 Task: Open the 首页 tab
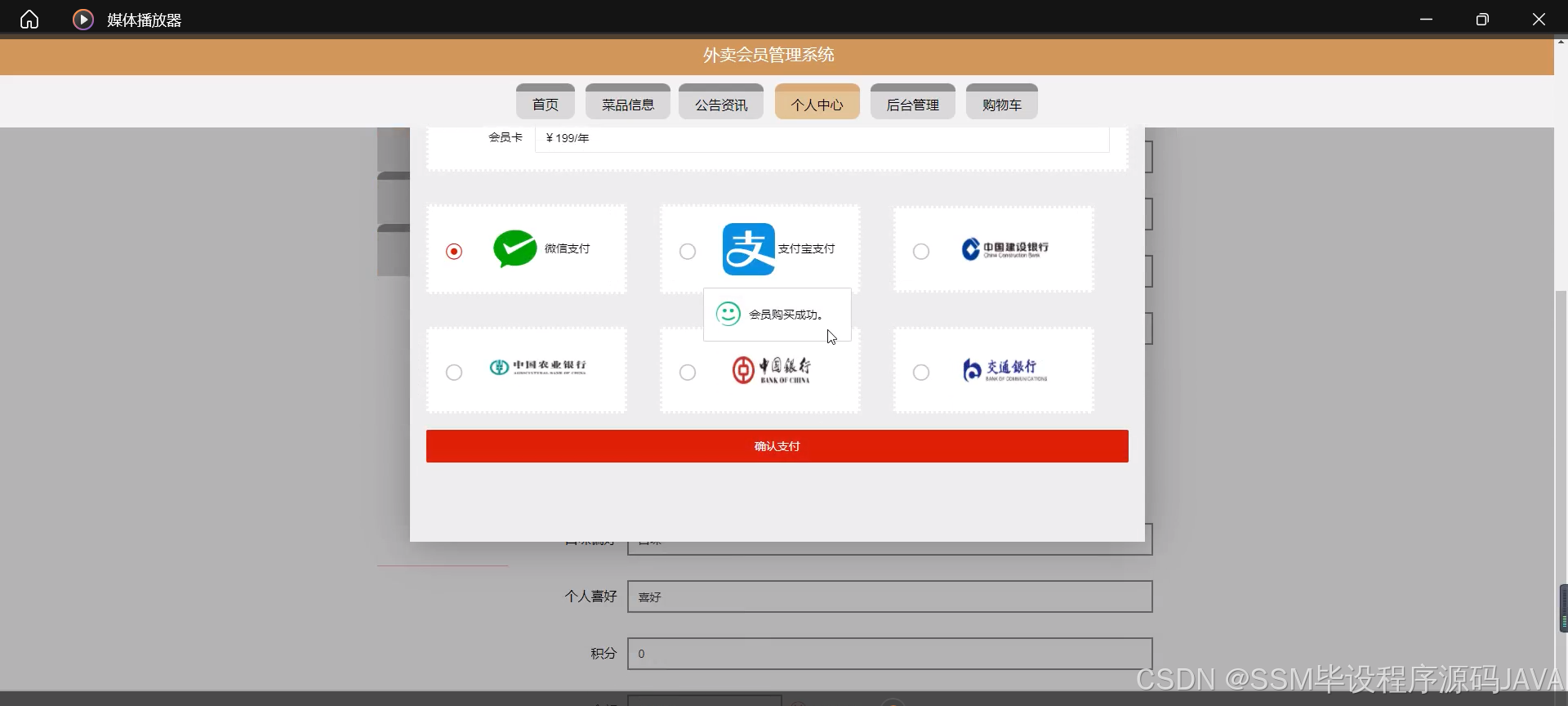click(546, 102)
